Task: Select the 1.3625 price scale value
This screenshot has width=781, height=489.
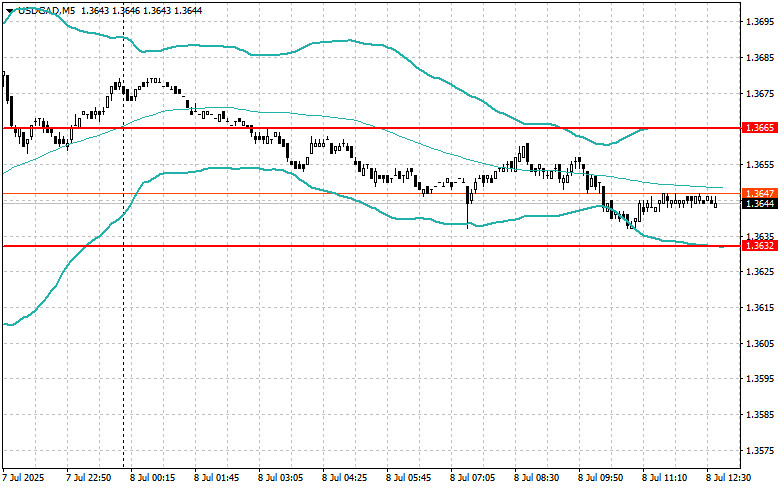Action: pyautogui.click(x=760, y=272)
